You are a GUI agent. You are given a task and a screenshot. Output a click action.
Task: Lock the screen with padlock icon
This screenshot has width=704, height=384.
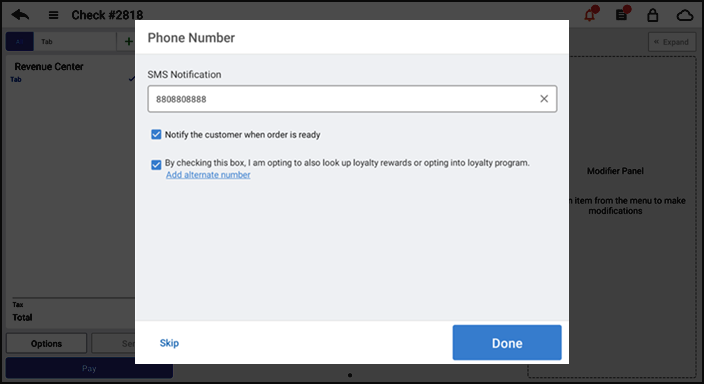(x=652, y=15)
